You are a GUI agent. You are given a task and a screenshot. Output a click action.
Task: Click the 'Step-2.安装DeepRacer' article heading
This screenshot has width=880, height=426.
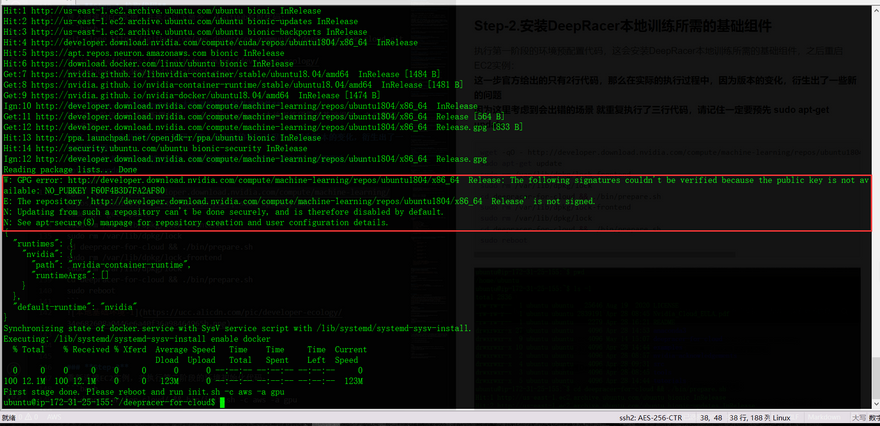tap(623, 26)
